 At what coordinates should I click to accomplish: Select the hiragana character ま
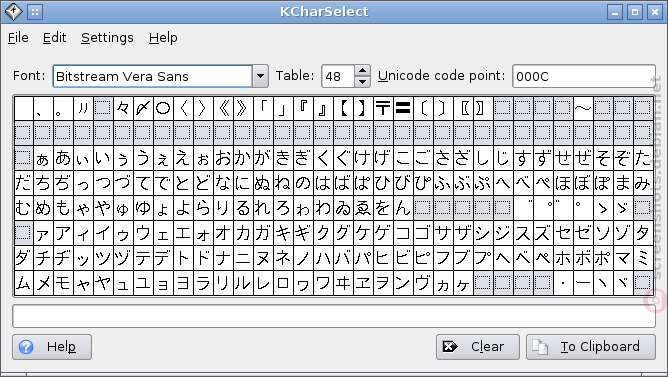pos(623,183)
